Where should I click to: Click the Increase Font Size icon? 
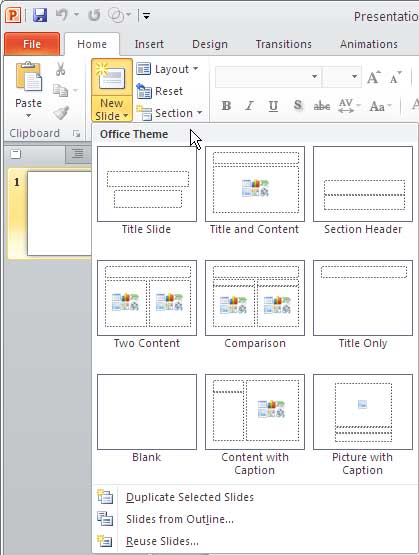374,77
